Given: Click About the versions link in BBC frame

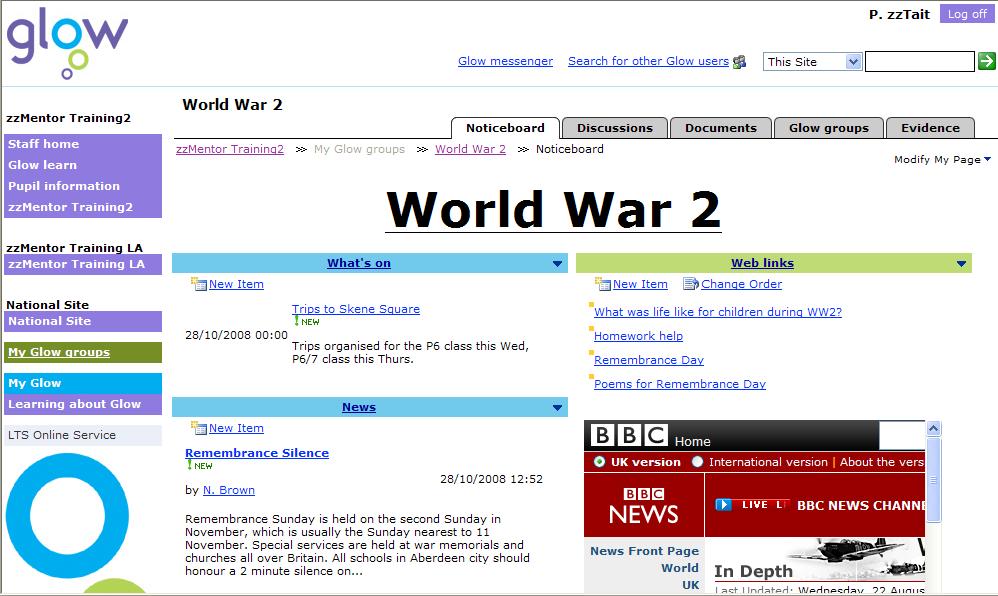Looking at the screenshot, I should pyautogui.click(x=882, y=462).
